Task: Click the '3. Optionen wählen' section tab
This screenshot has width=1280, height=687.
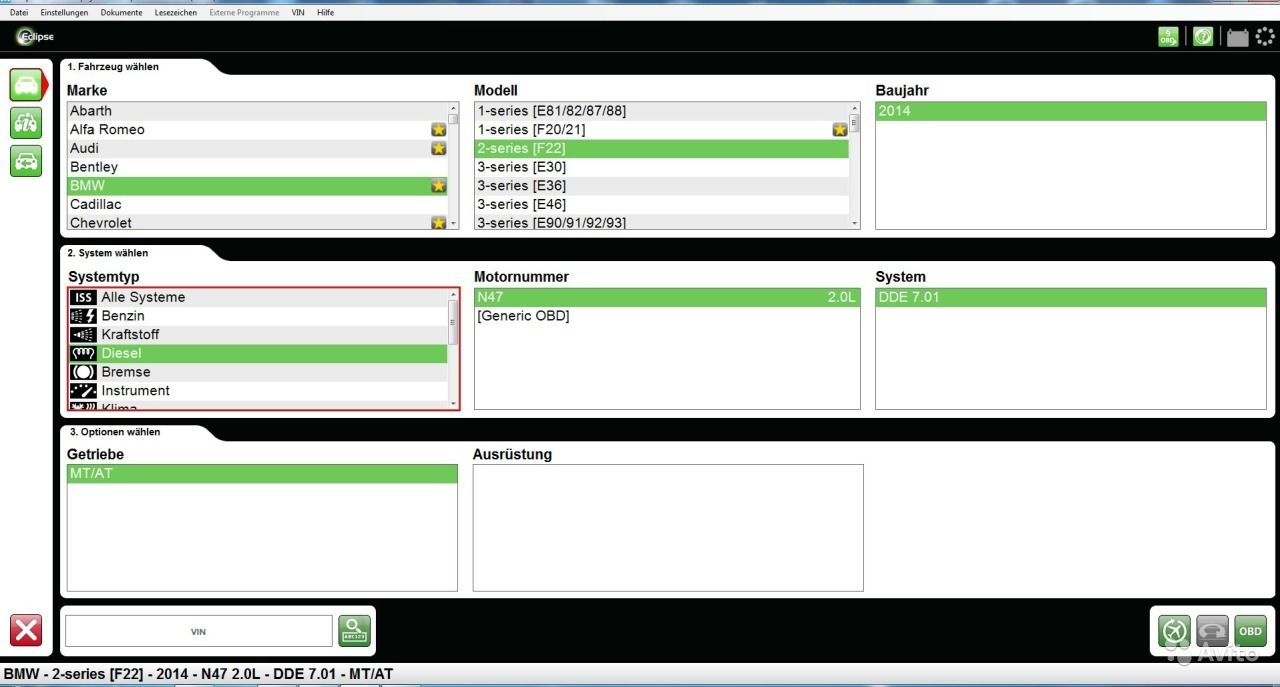Action: [x=115, y=432]
